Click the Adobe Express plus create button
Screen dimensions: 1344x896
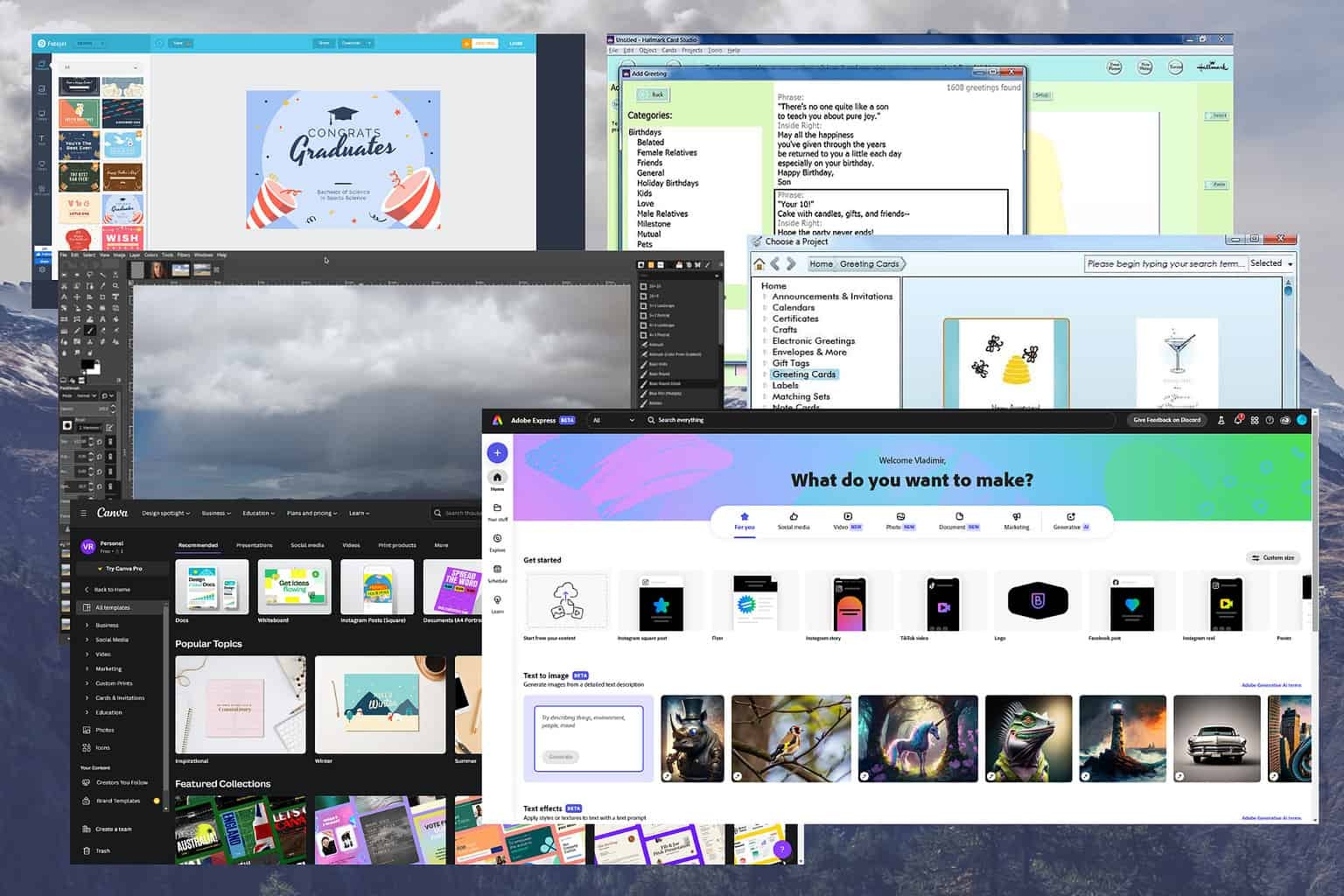(497, 452)
